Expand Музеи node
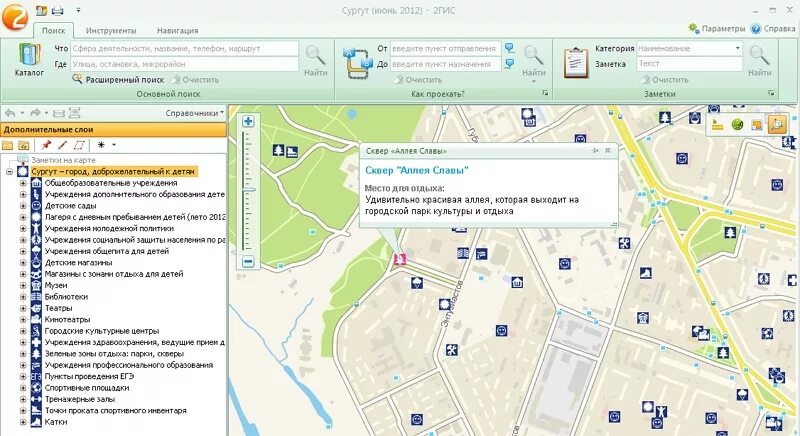The width and height of the screenshot is (800, 436). pyautogui.click(x=23, y=286)
